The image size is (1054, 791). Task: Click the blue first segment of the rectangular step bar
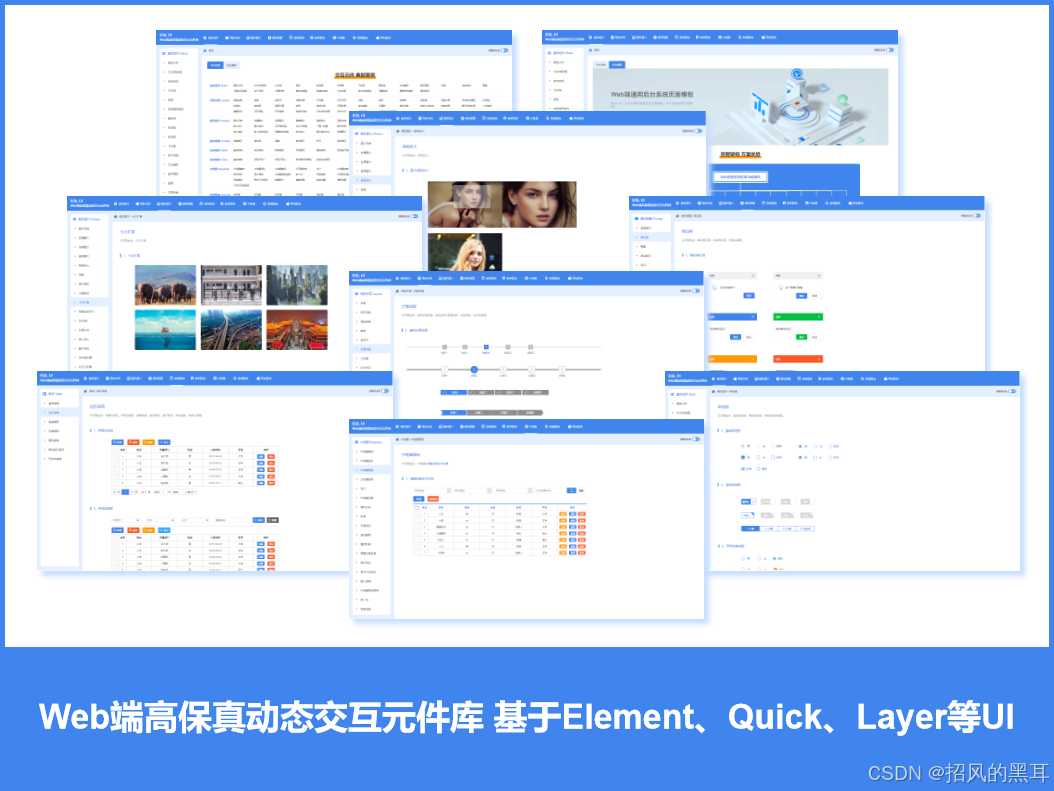click(454, 392)
